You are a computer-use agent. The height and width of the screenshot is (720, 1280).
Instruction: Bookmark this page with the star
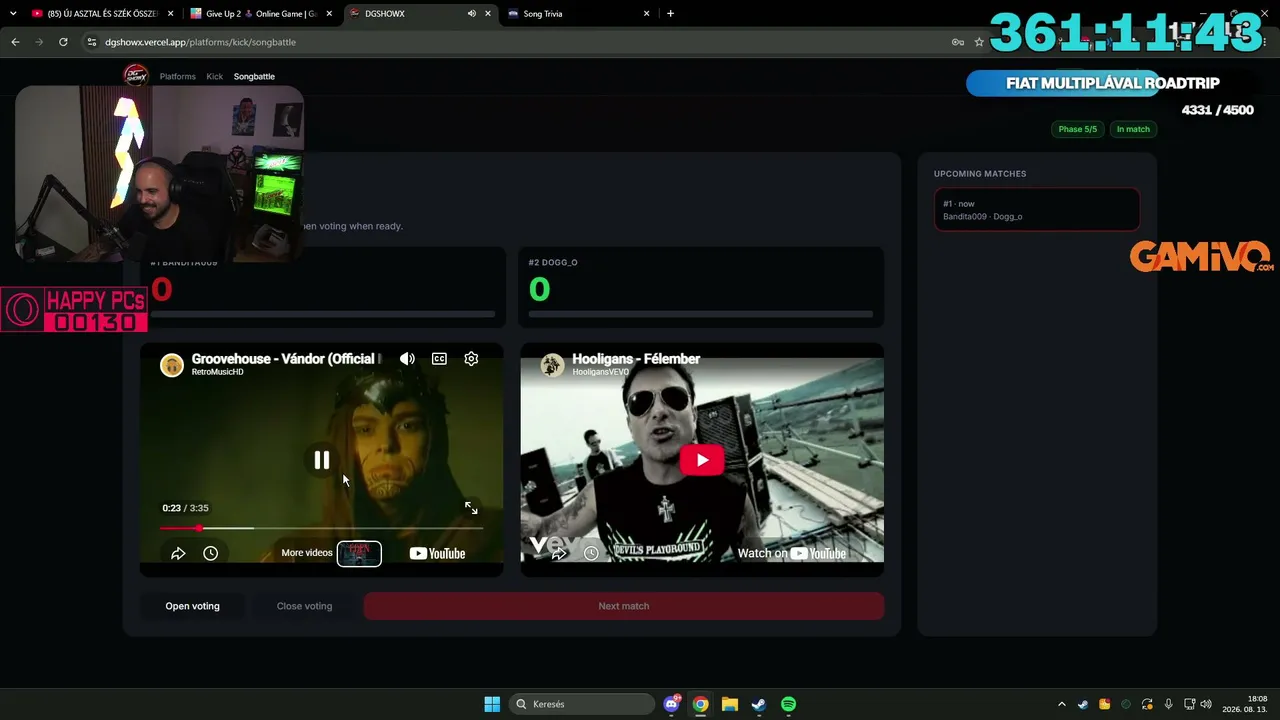pos(979,42)
